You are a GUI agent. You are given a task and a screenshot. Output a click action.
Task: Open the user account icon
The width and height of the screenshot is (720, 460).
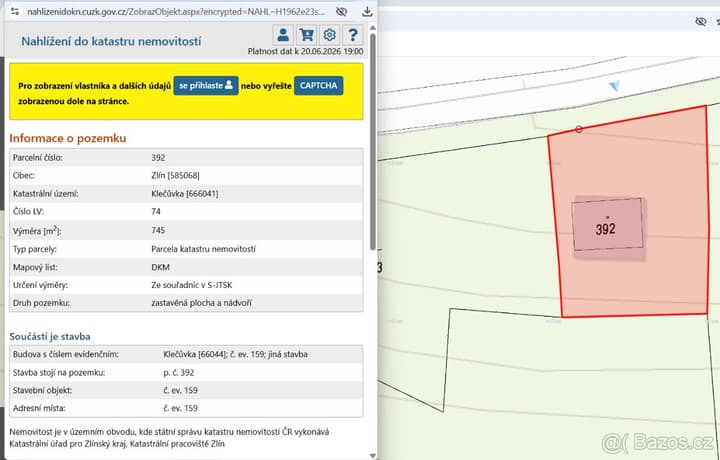pyautogui.click(x=283, y=35)
